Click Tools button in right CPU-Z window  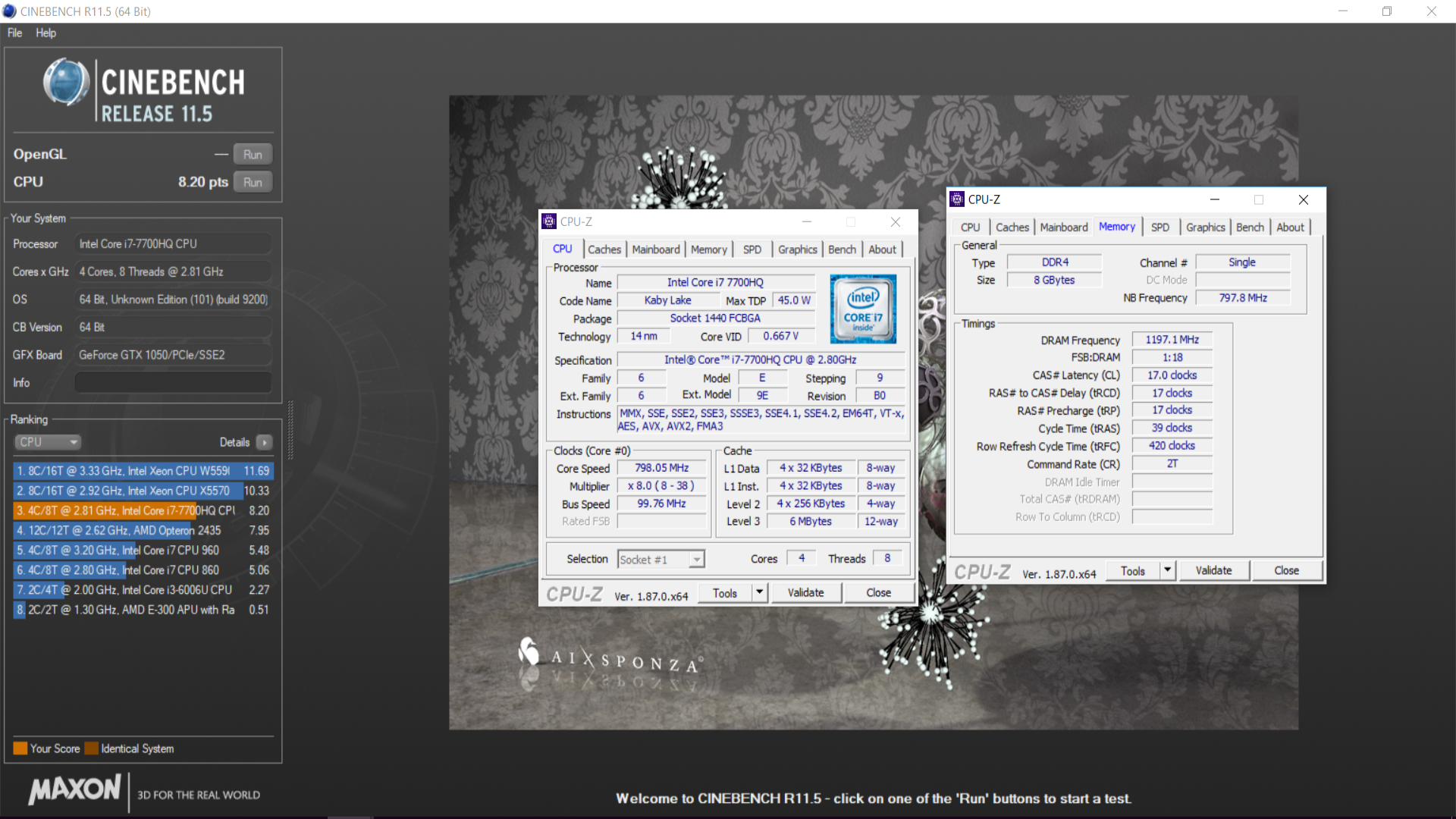[1132, 571]
